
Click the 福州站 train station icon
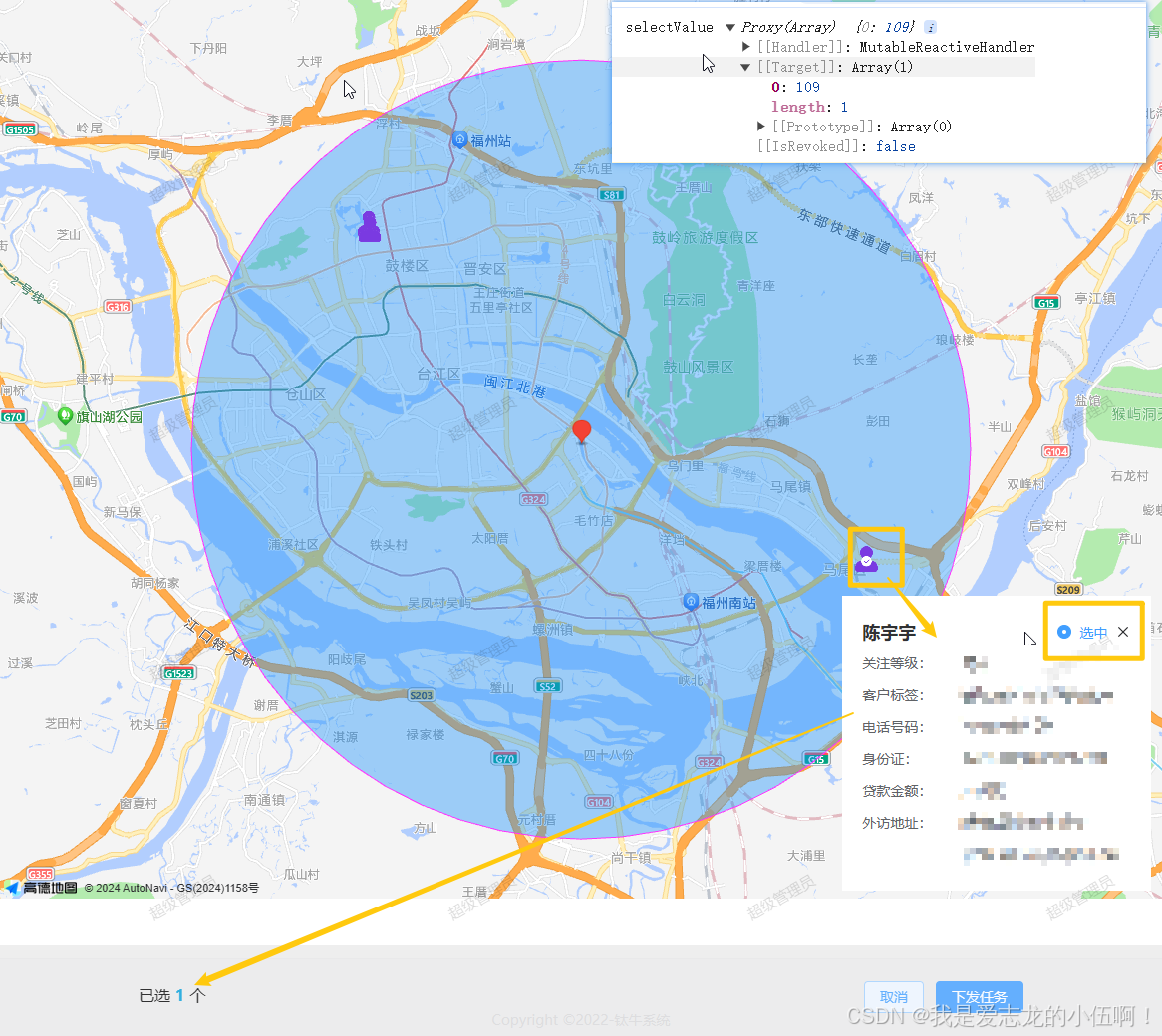tap(459, 140)
